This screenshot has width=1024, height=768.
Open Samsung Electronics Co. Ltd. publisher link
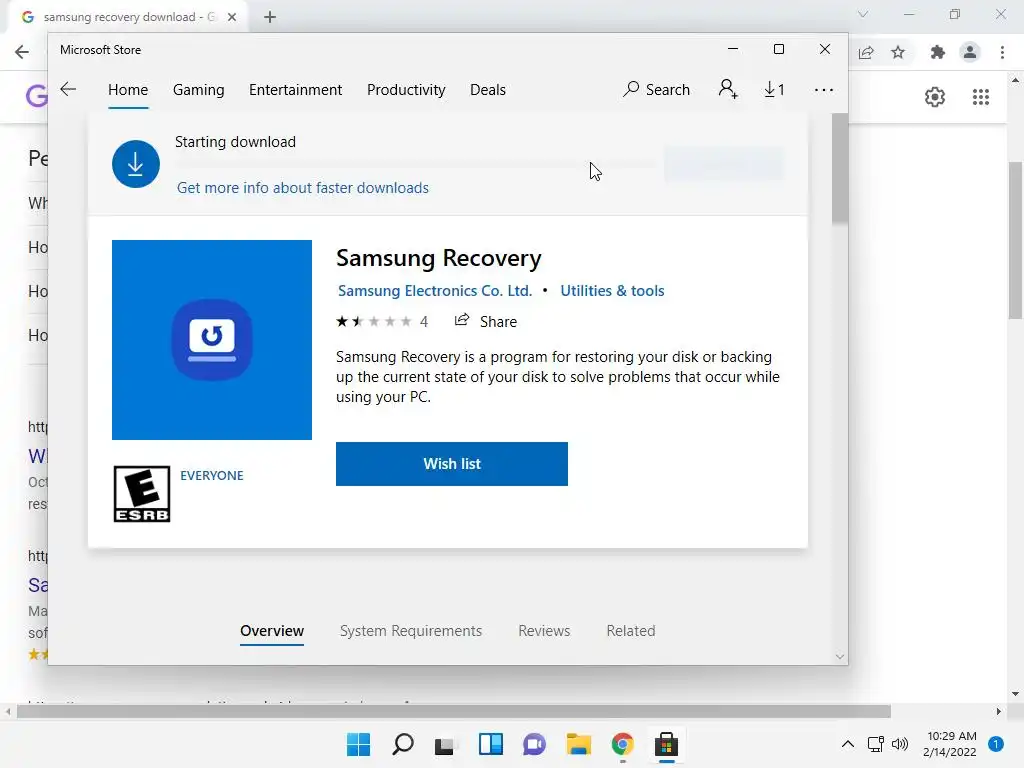tap(435, 291)
